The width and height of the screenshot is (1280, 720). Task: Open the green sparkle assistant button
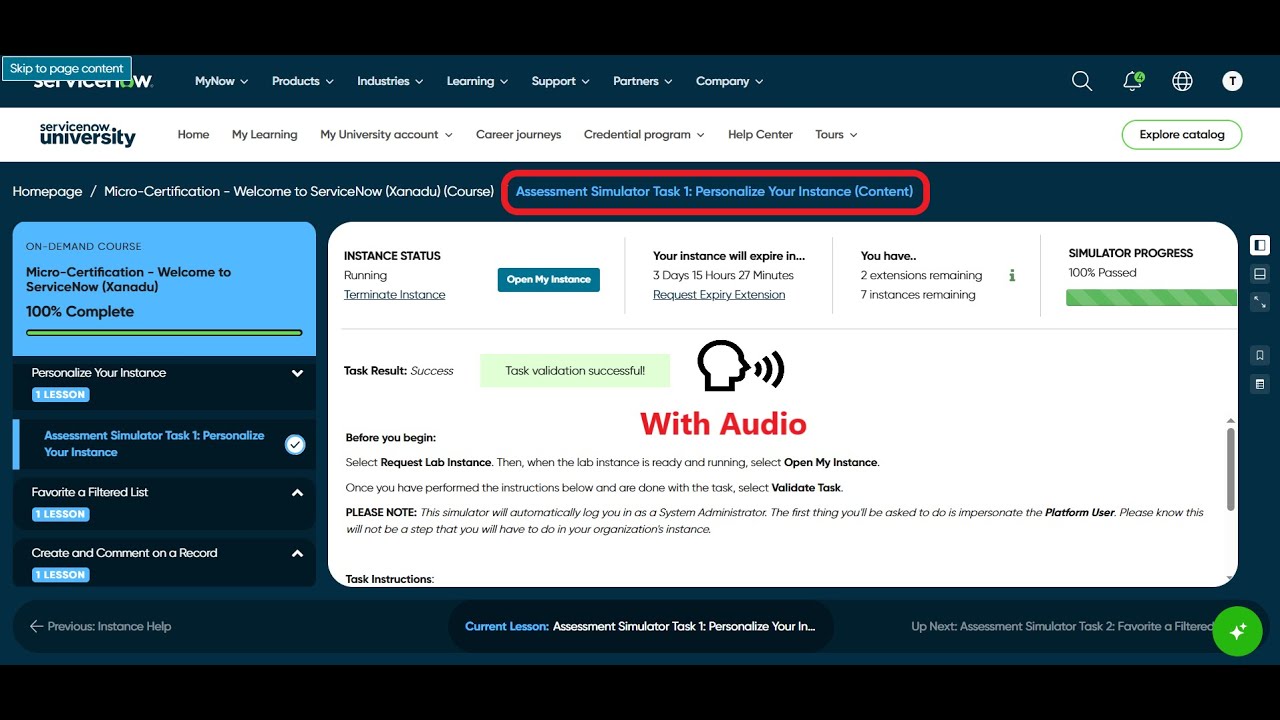coord(1237,631)
